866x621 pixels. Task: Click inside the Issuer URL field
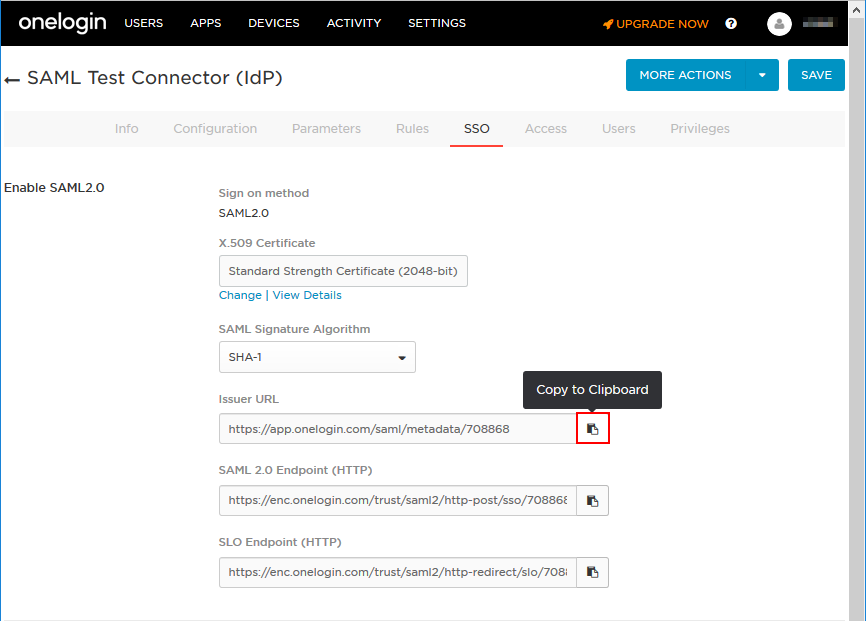(x=397, y=429)
